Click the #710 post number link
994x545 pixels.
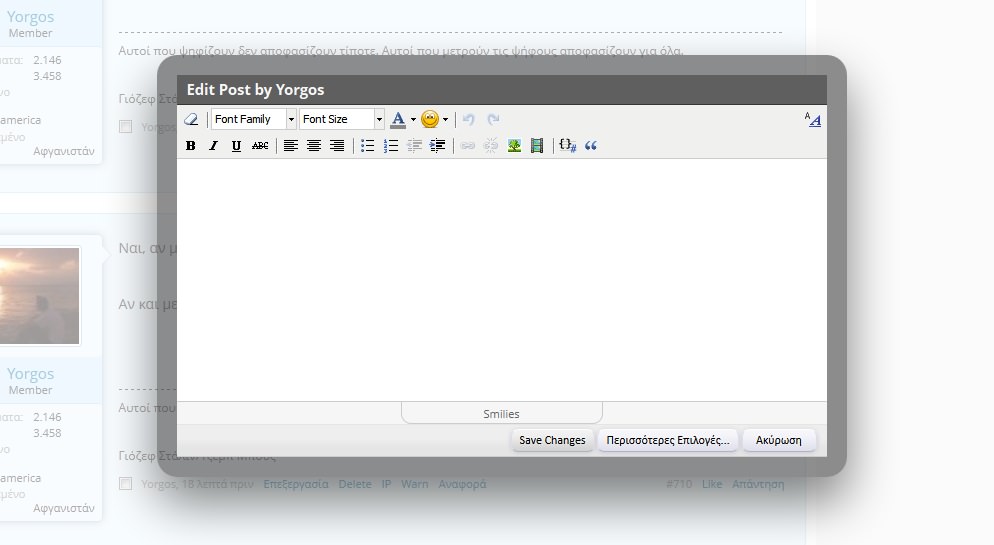pyautogui.click(x=679, y=484)
